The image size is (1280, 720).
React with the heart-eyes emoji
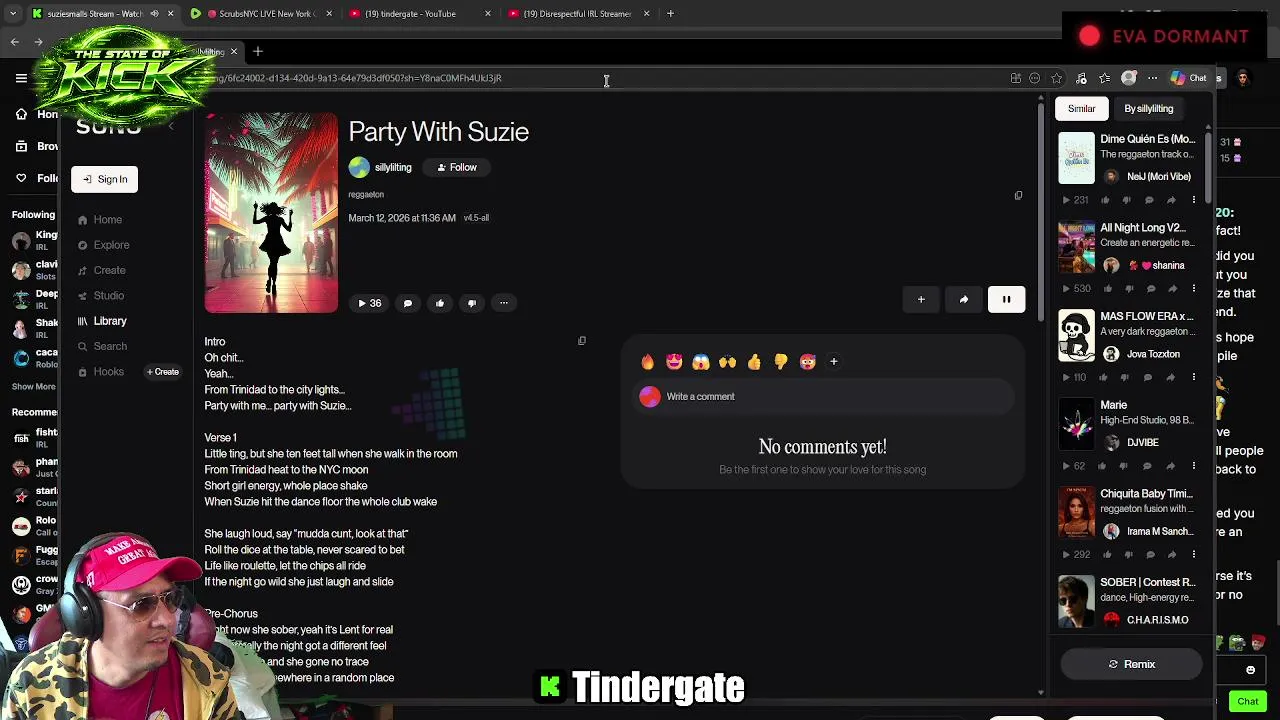pyautogui.click(x=674, y=362)
